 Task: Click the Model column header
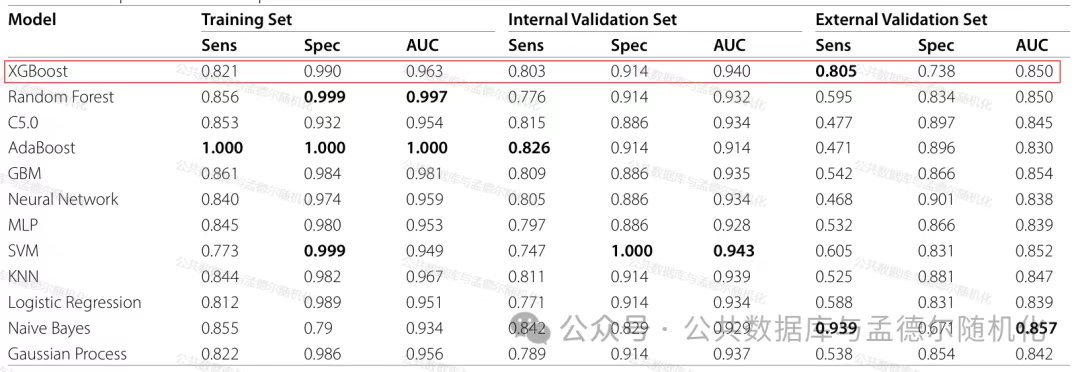click(32, 19)
